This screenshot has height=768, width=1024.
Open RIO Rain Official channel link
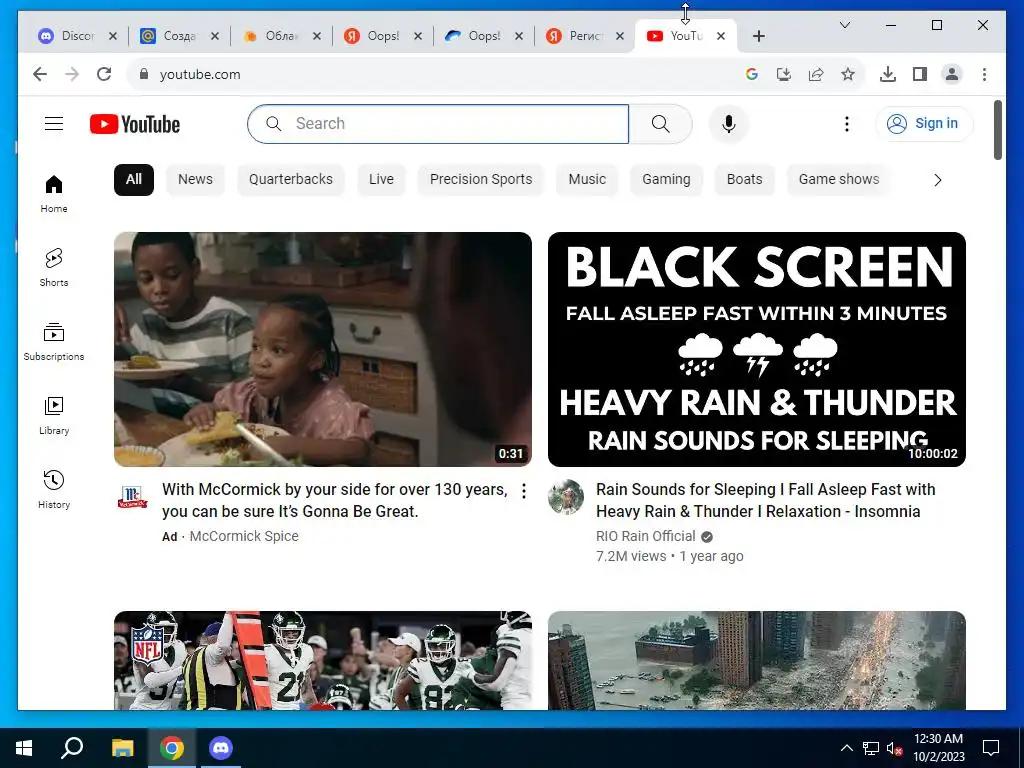[x=645, y=536]
